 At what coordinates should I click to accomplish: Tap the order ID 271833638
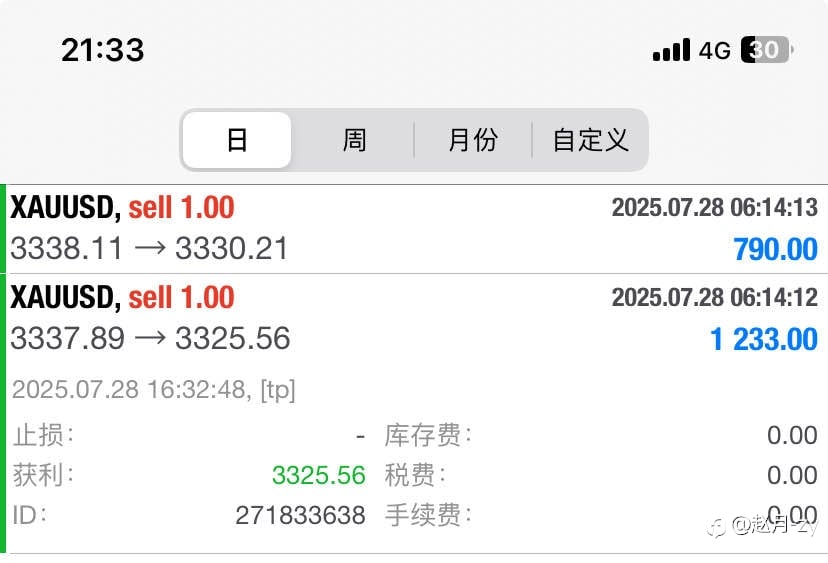(x=300, y=515)
